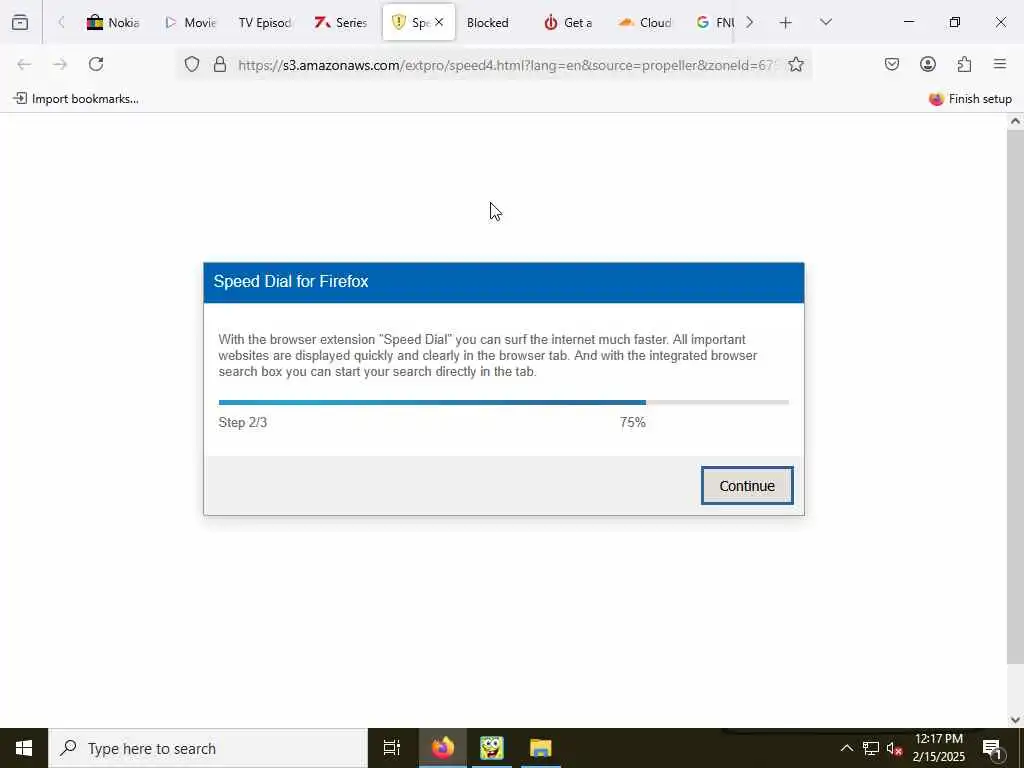Open the Windows Start menu

click(x=24, y=748)
